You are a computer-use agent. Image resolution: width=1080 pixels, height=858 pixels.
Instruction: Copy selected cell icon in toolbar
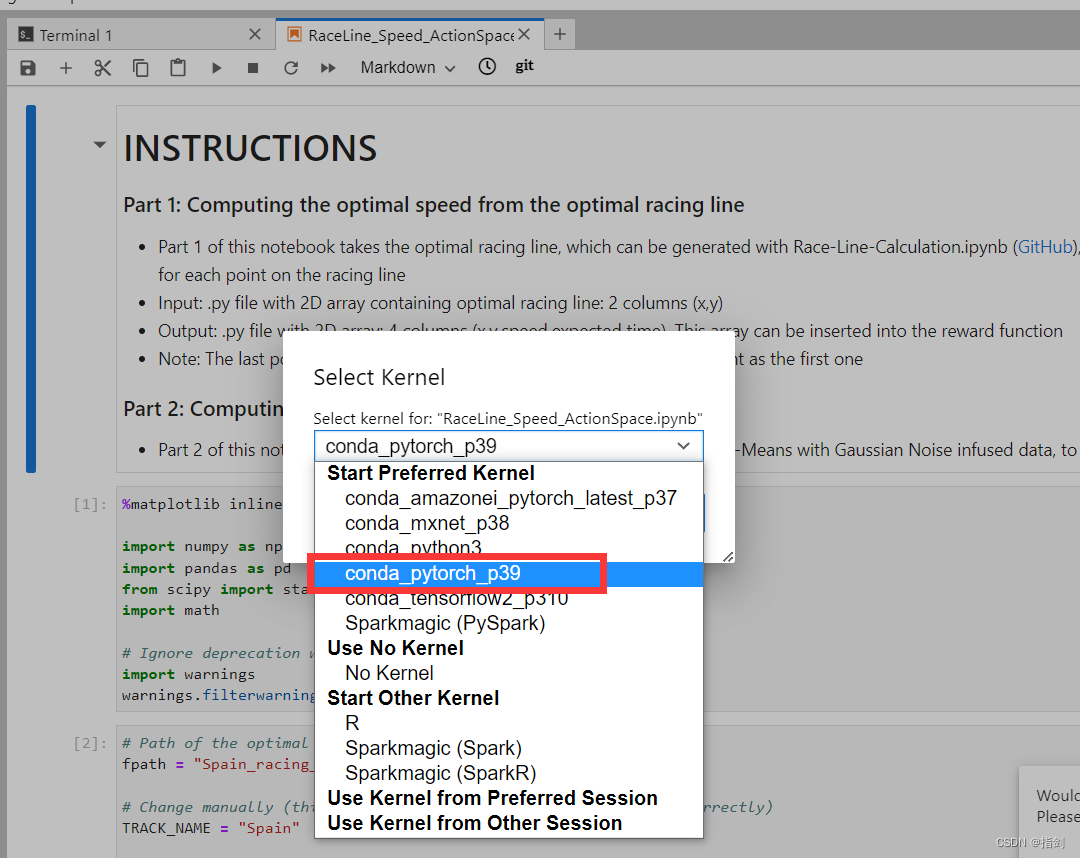[141, 68]
